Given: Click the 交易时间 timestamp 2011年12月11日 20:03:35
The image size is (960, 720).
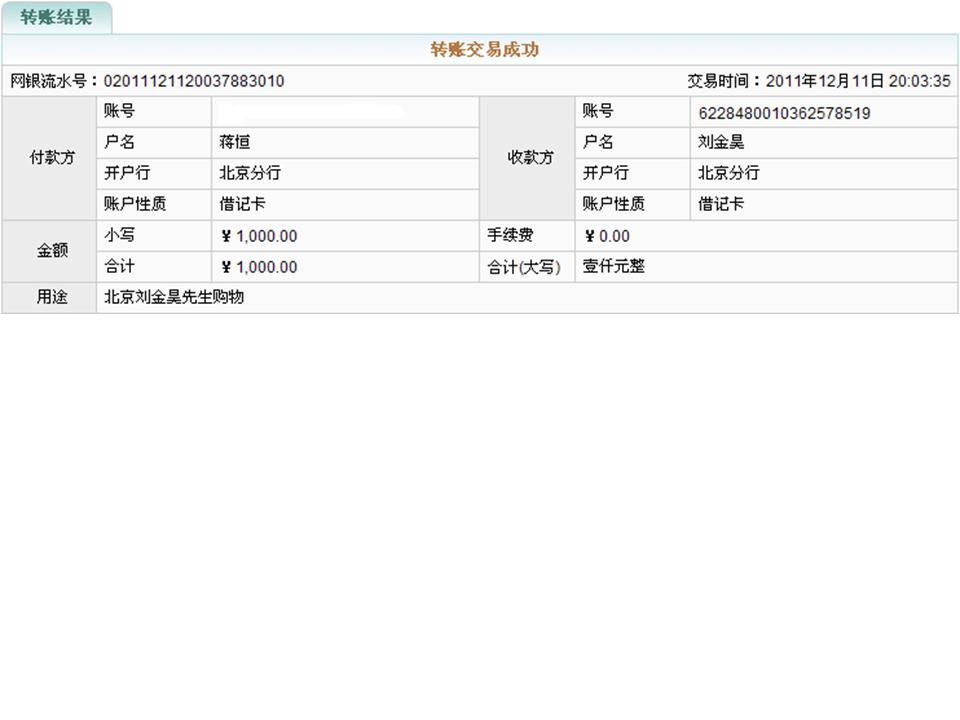Looking at the screenshot, I should point(858,81).
